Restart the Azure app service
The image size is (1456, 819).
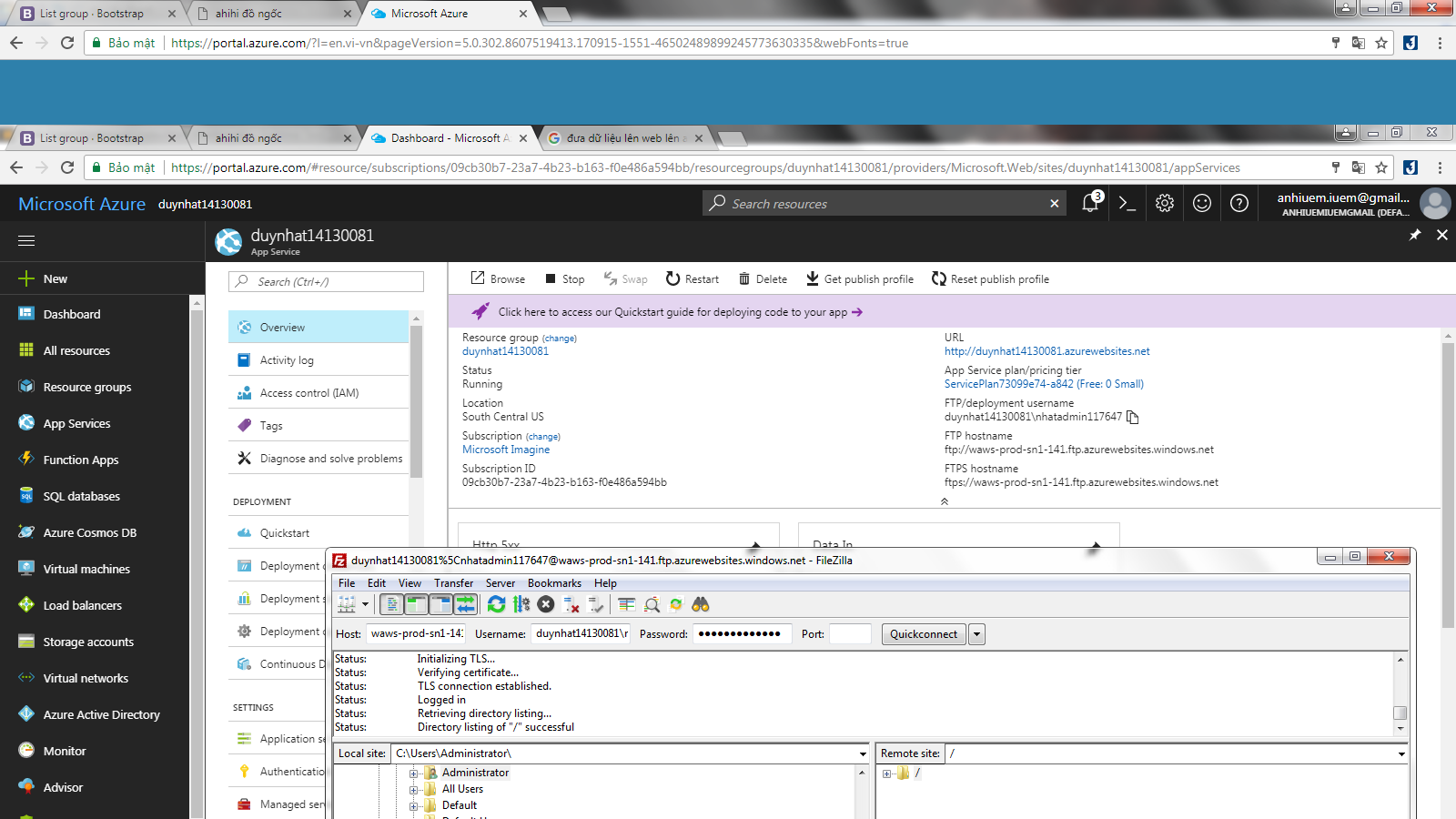(693, 279)
